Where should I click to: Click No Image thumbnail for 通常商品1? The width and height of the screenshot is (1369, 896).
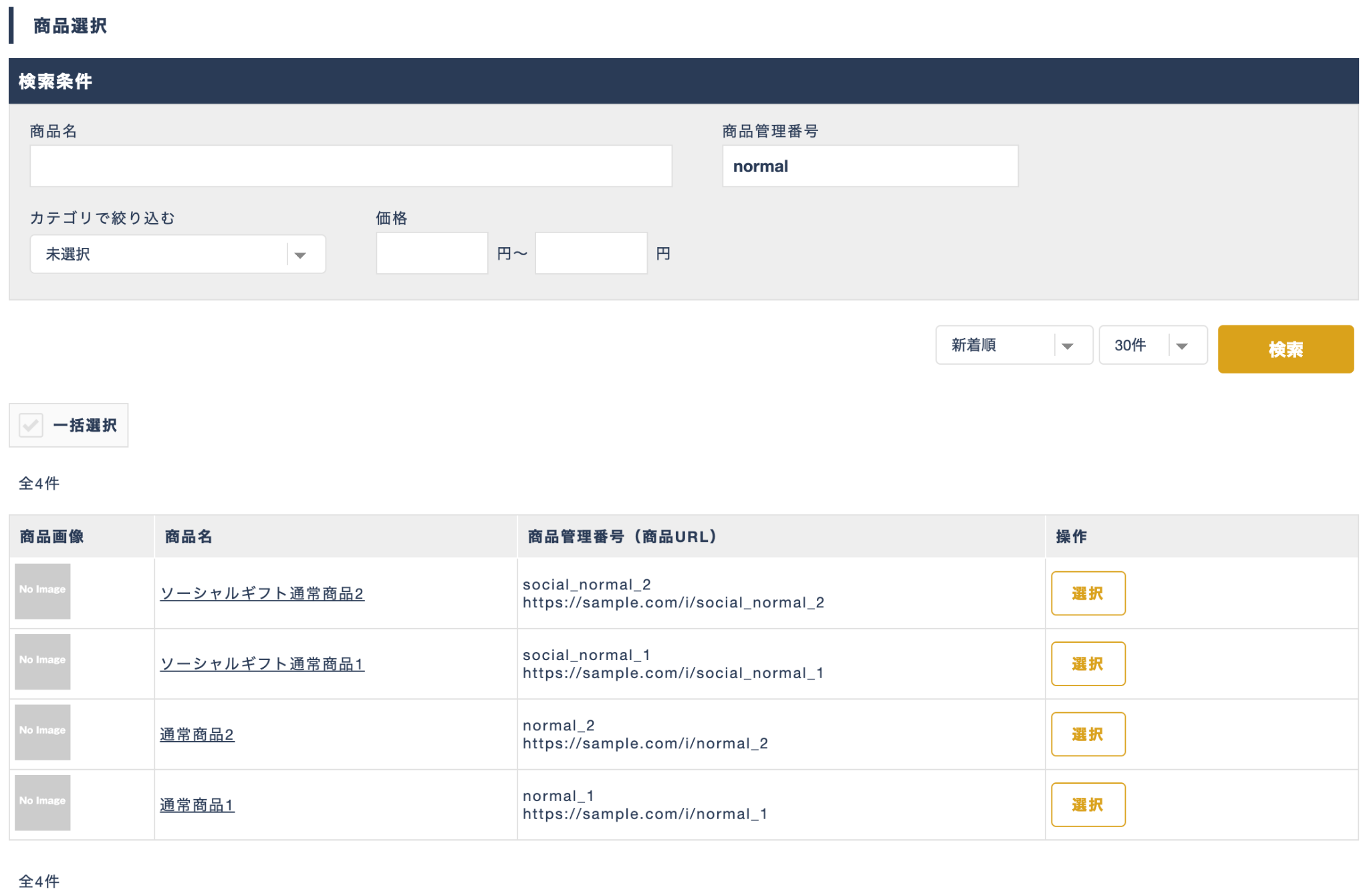42,802
